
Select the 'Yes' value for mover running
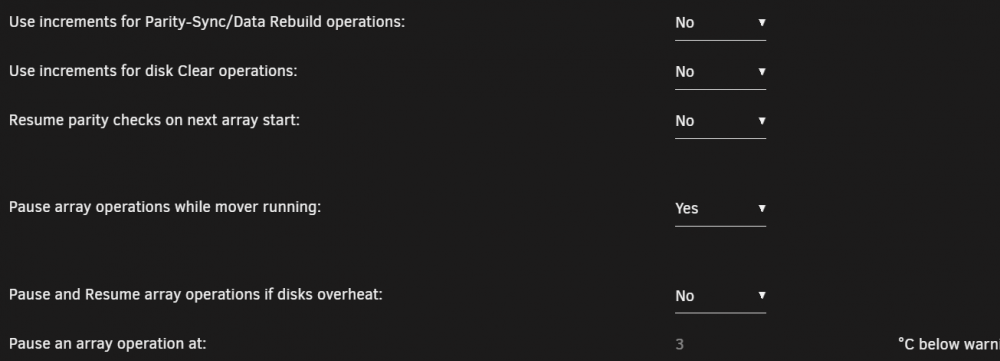pos(687,209)
